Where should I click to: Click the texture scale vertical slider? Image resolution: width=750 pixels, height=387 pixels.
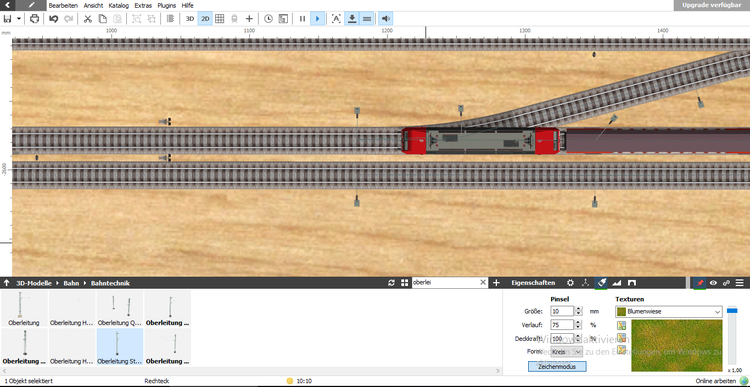click(x=732, y=335)
